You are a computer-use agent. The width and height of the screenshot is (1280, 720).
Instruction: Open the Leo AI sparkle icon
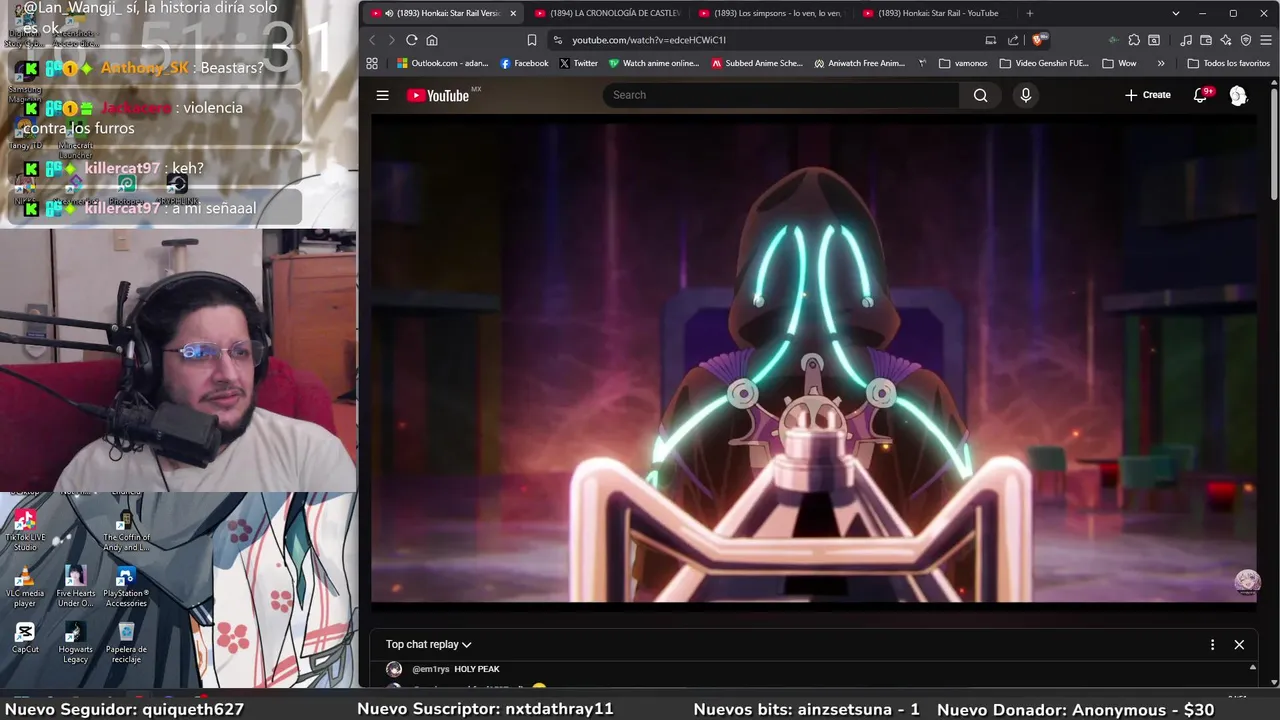point(1226,40)
